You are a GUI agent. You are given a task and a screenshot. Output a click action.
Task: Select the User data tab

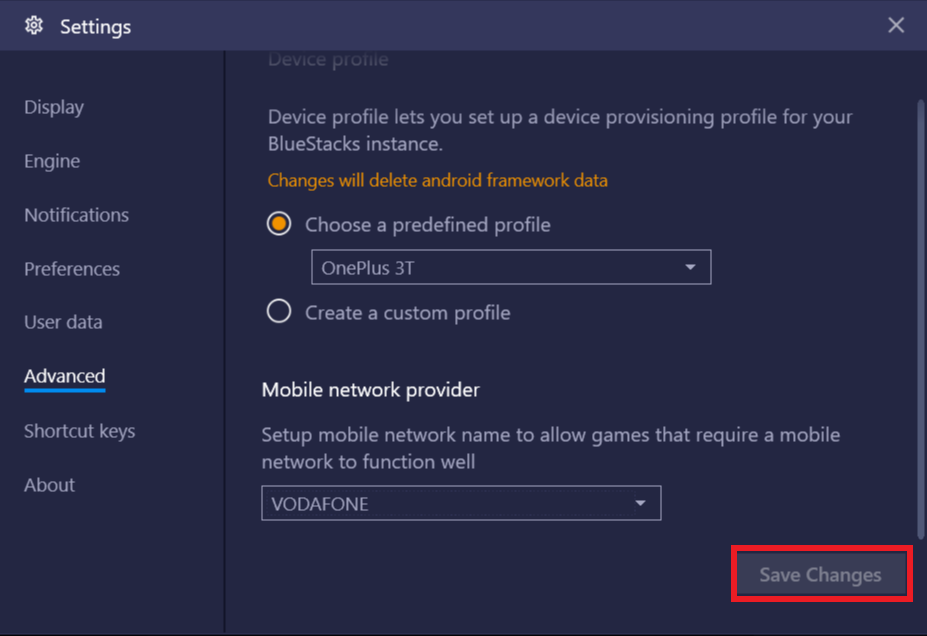pos(63,322)
